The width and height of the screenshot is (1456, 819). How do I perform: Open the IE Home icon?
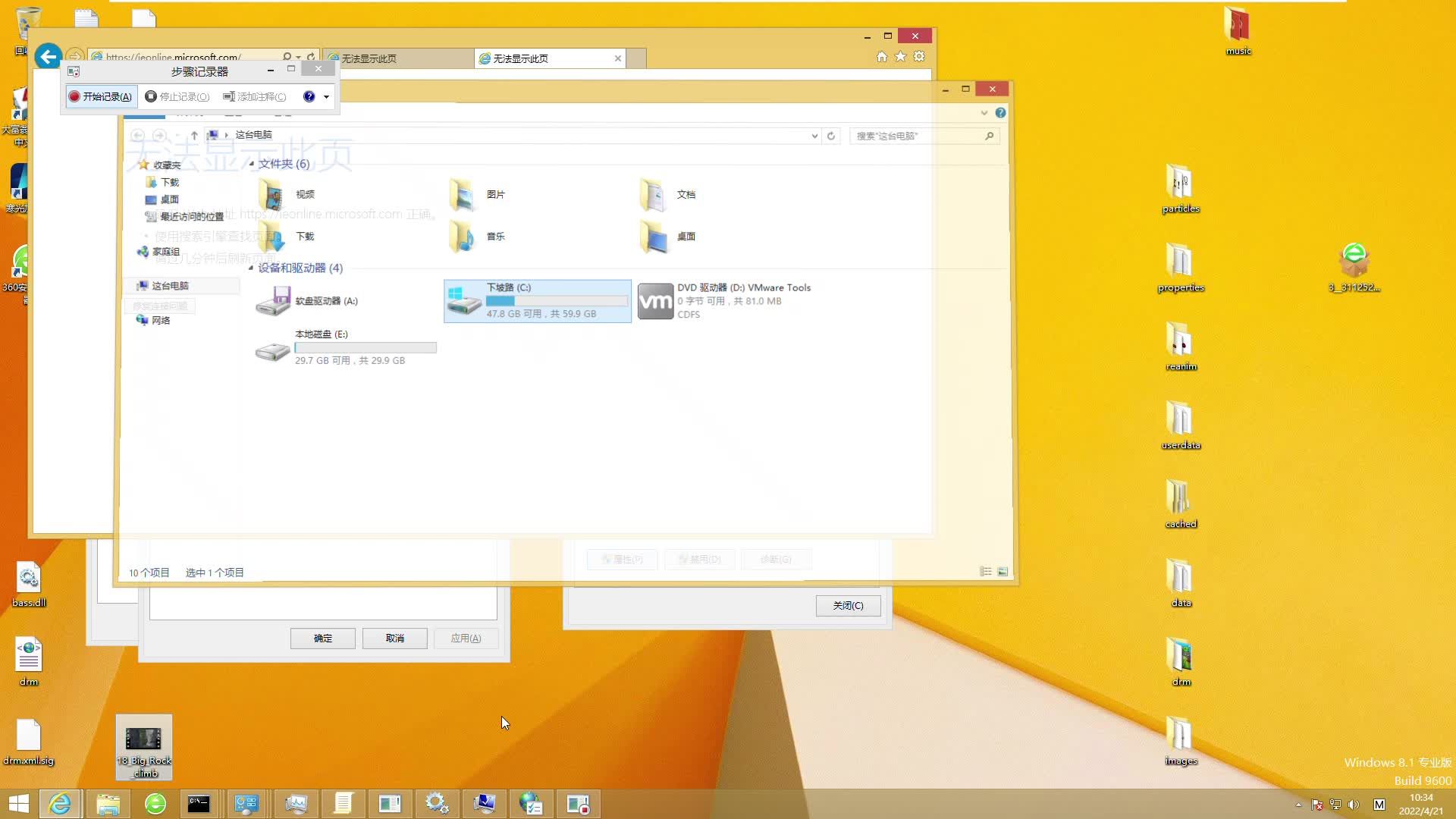point(882,57)
